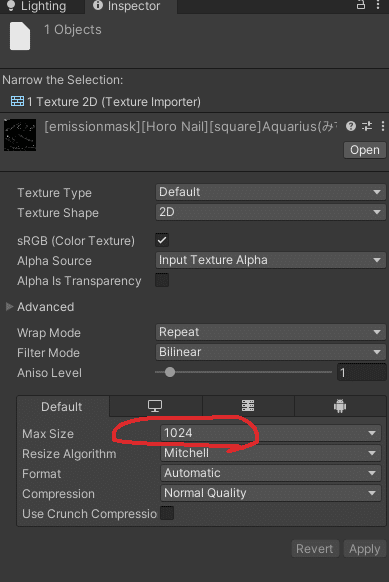Switch to the Lighting tab
The height and width of the screenshot is (582, 389).
[37, 6]
